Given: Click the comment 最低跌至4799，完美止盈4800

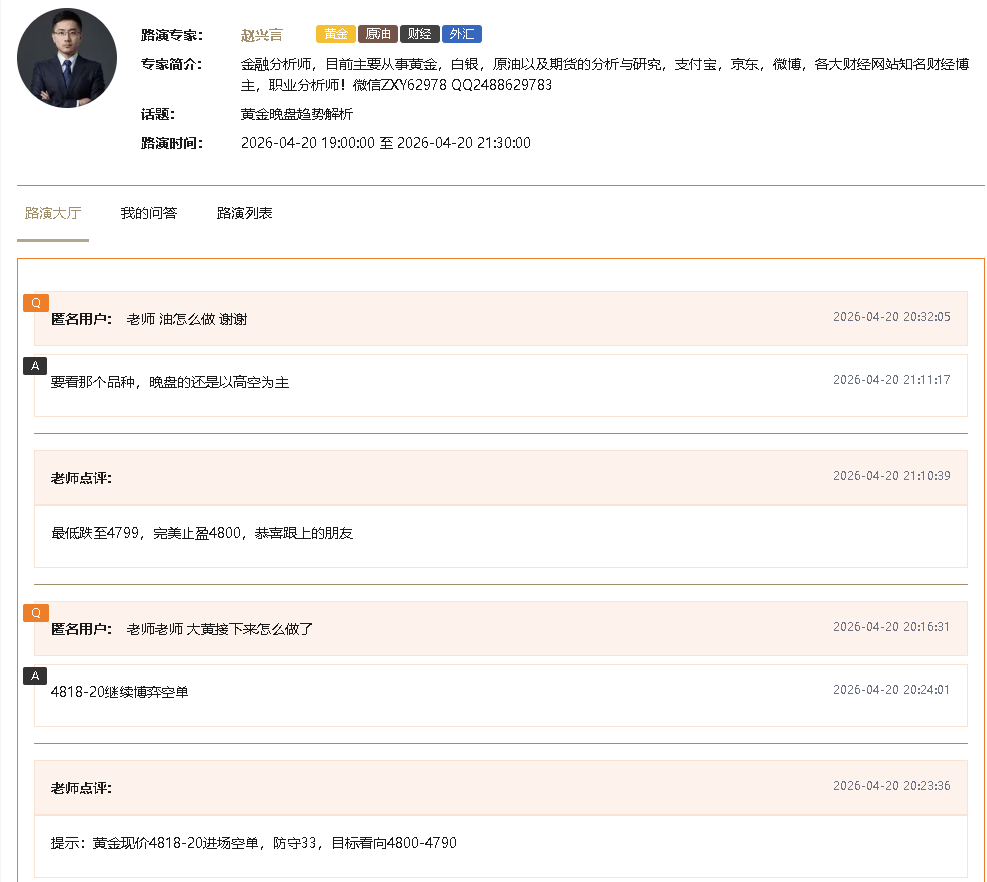Looking at the screenshot, I should (202, 533).
